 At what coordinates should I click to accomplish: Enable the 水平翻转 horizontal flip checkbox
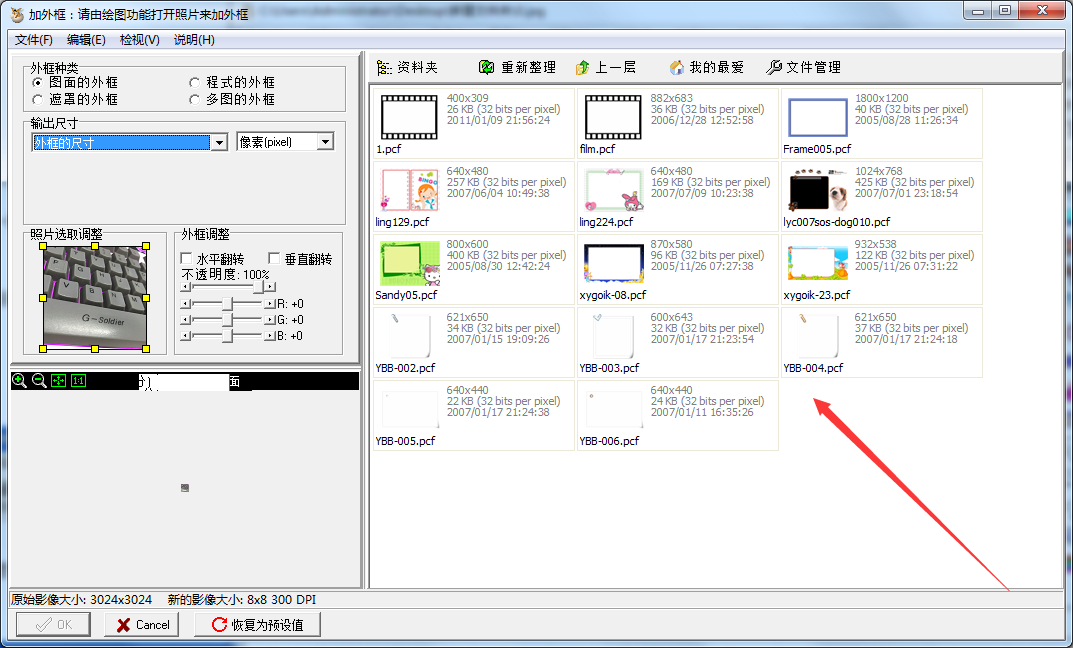pyautogui.click(x=187, y=257)
